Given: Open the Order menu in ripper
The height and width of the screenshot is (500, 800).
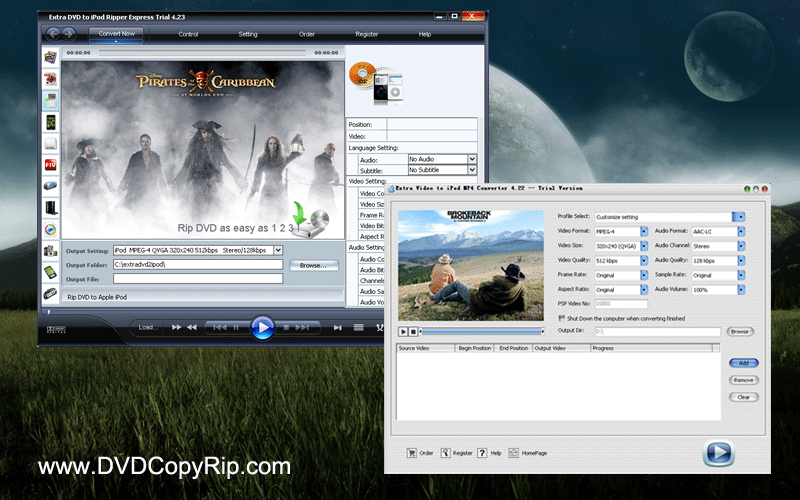Looking at the screenshot, I should pos(307,34).
